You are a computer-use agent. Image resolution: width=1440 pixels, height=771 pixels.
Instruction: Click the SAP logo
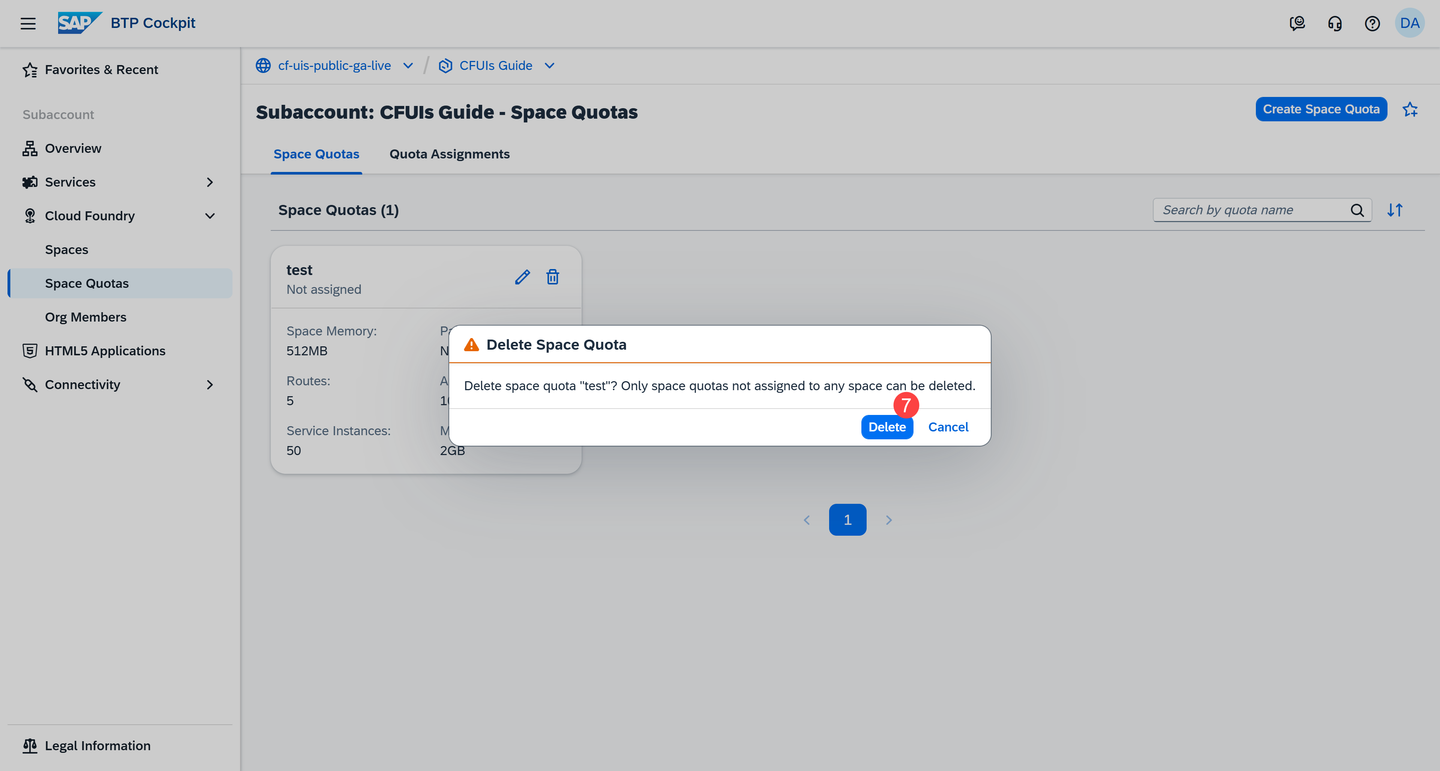[79, 23]
